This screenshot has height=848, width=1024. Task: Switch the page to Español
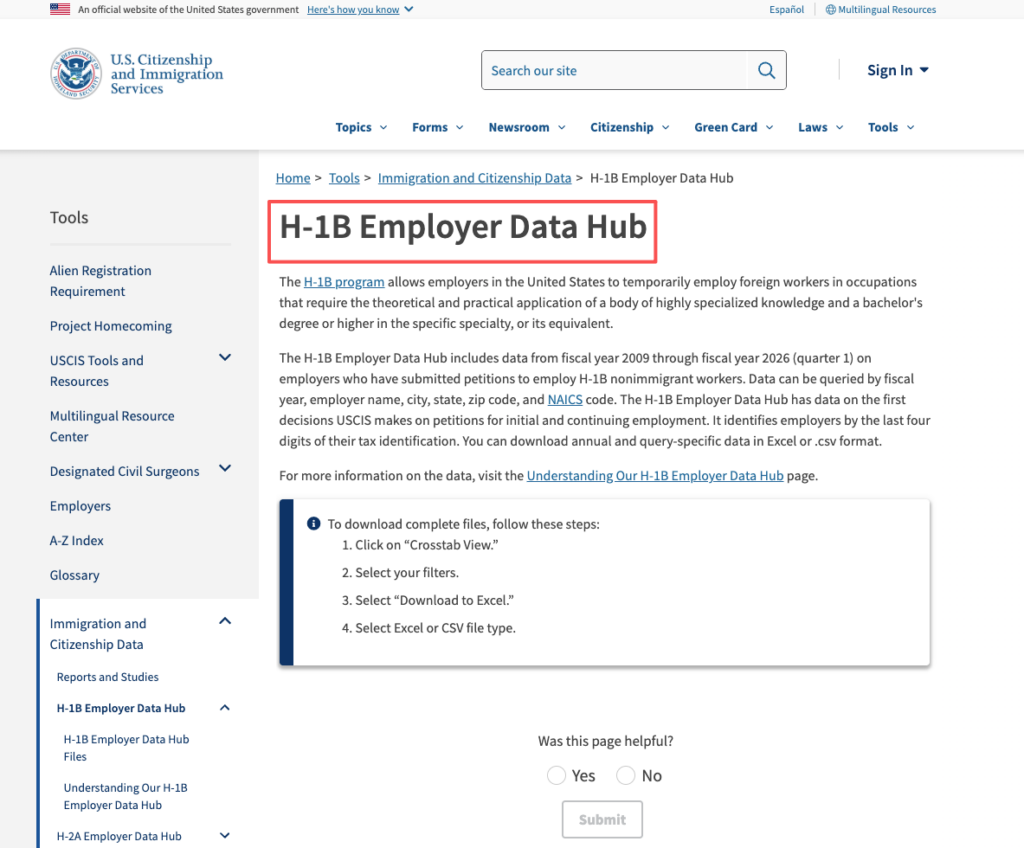click(786, 9)
